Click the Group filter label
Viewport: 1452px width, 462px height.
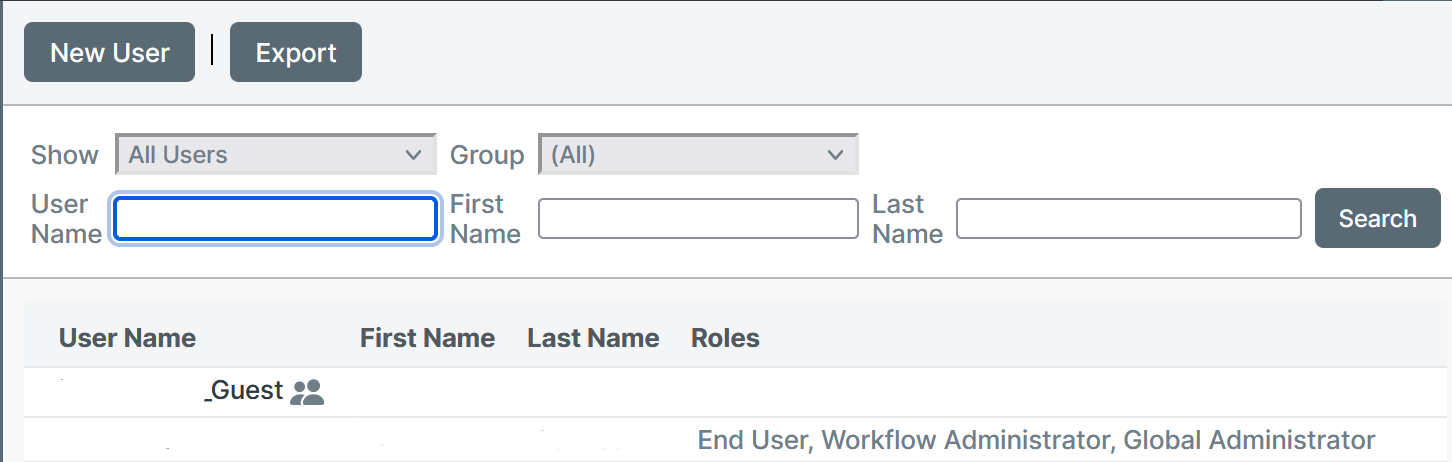(x=487, y=155)
